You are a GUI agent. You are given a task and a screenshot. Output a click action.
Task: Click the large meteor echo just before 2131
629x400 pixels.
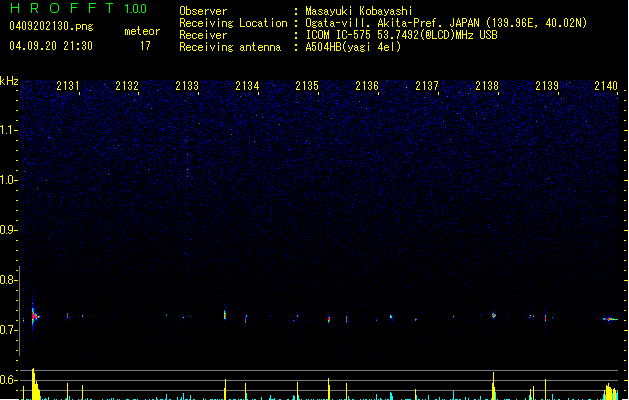[x=35, y=317]
